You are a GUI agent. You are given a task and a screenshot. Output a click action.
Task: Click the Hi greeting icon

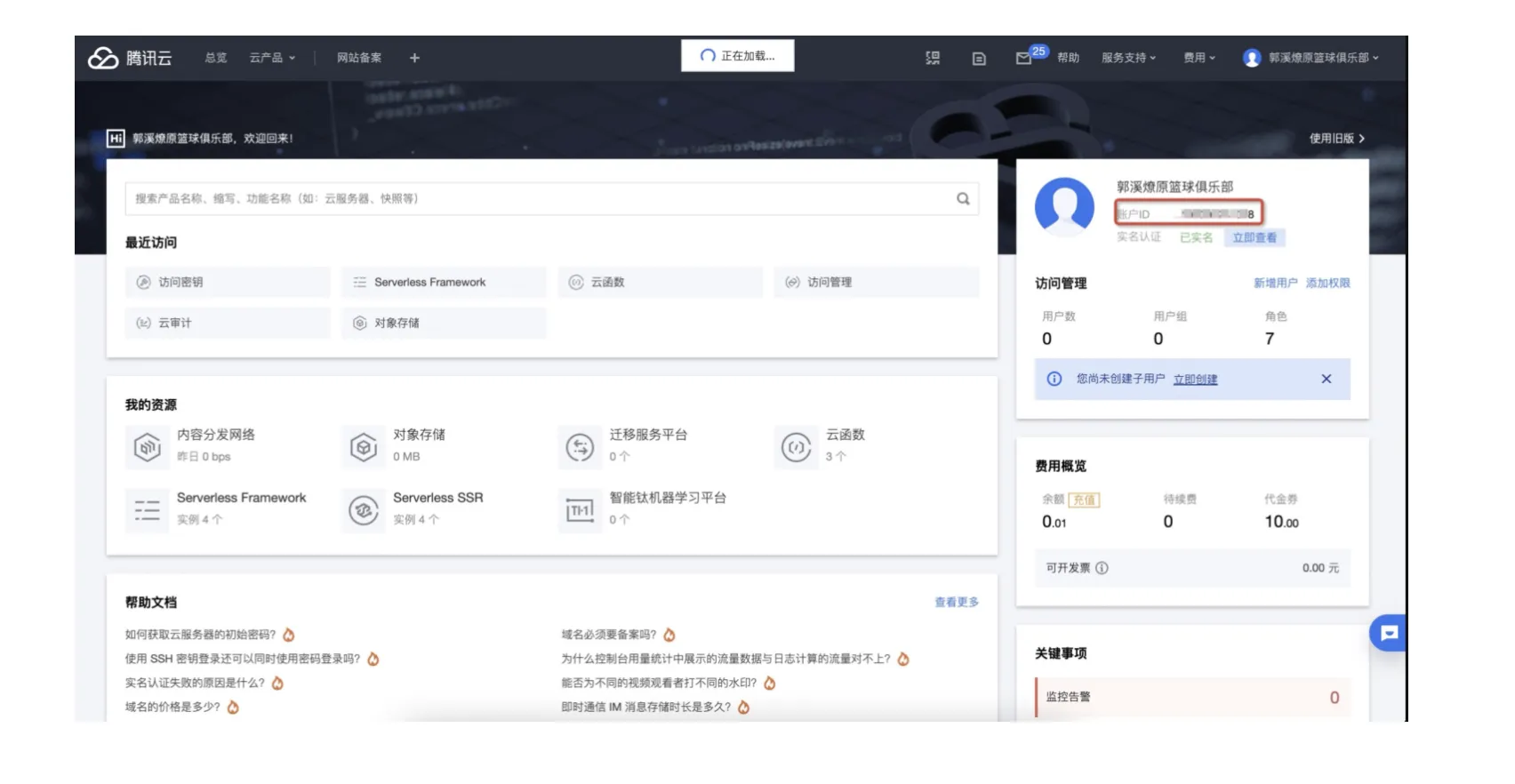tap(116, 138)
